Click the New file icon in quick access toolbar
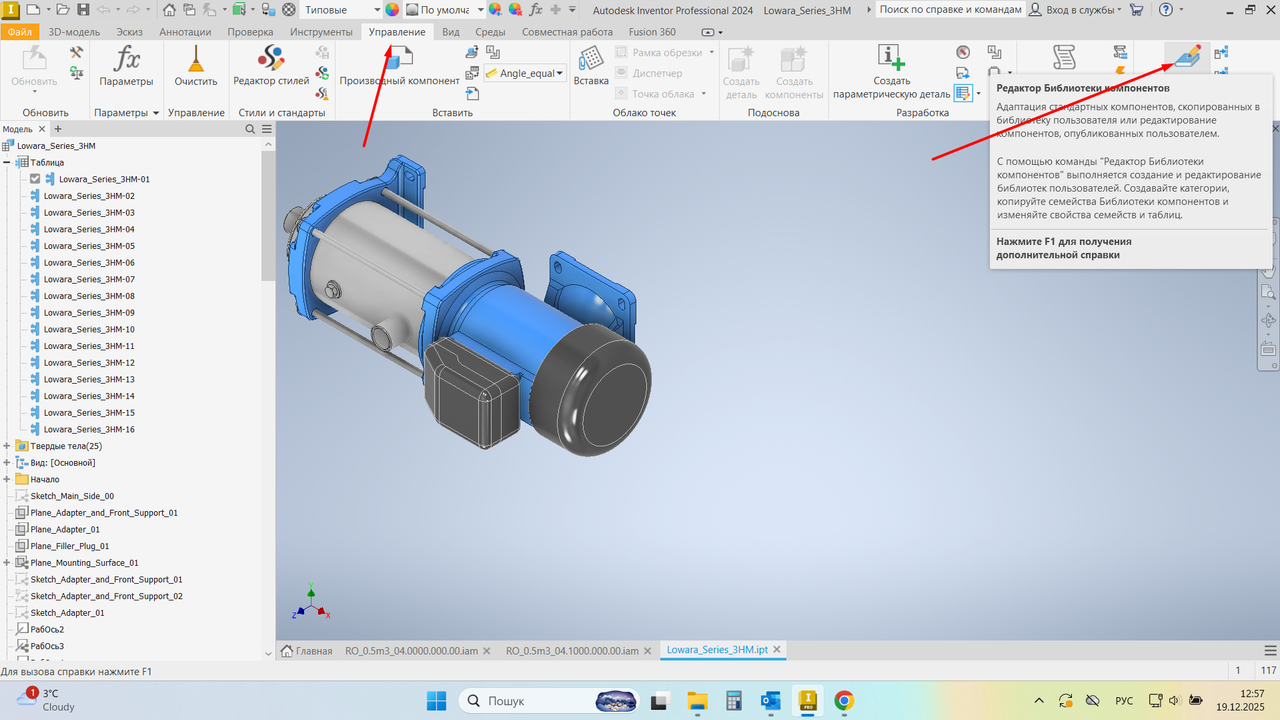Viewport: 1280px width, 720px height. (33, 10)
